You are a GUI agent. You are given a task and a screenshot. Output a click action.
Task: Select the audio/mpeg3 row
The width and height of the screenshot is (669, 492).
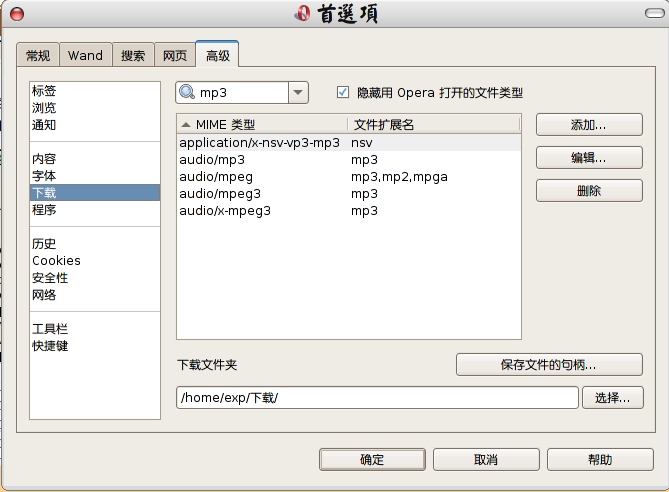click(x=349, y=194)
